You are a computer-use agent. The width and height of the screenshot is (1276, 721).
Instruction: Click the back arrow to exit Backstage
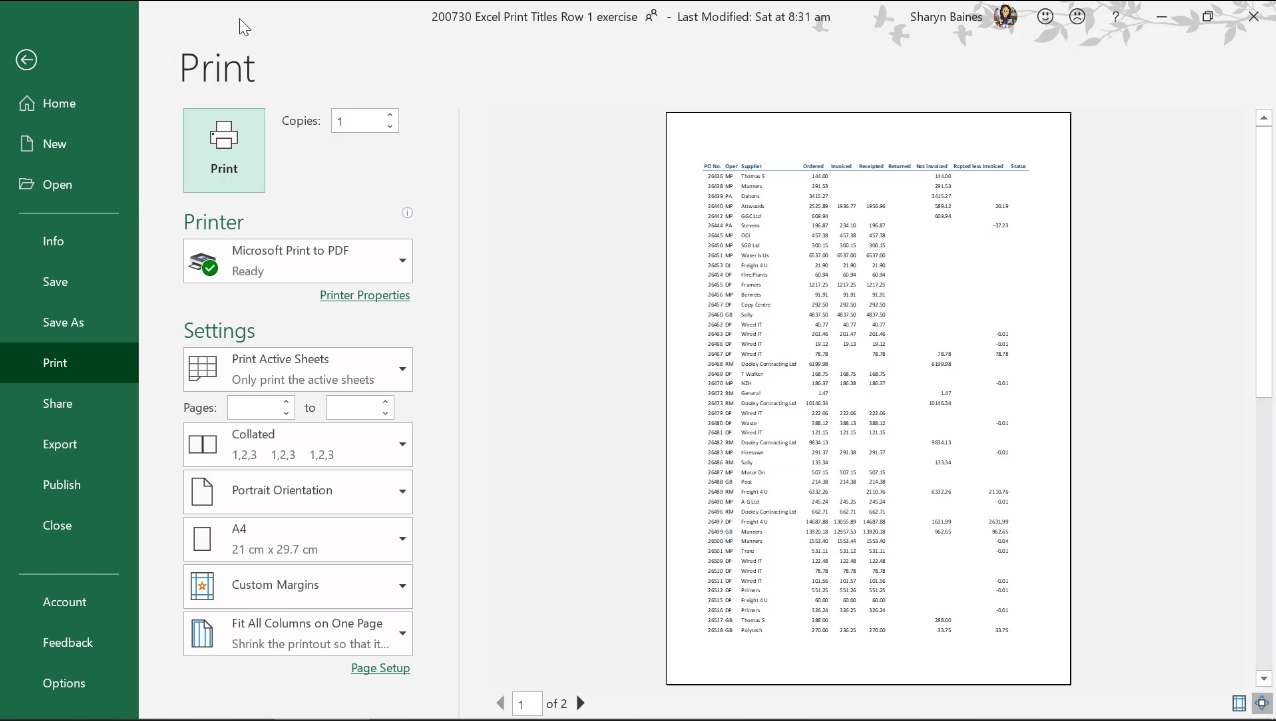(27, 60)
